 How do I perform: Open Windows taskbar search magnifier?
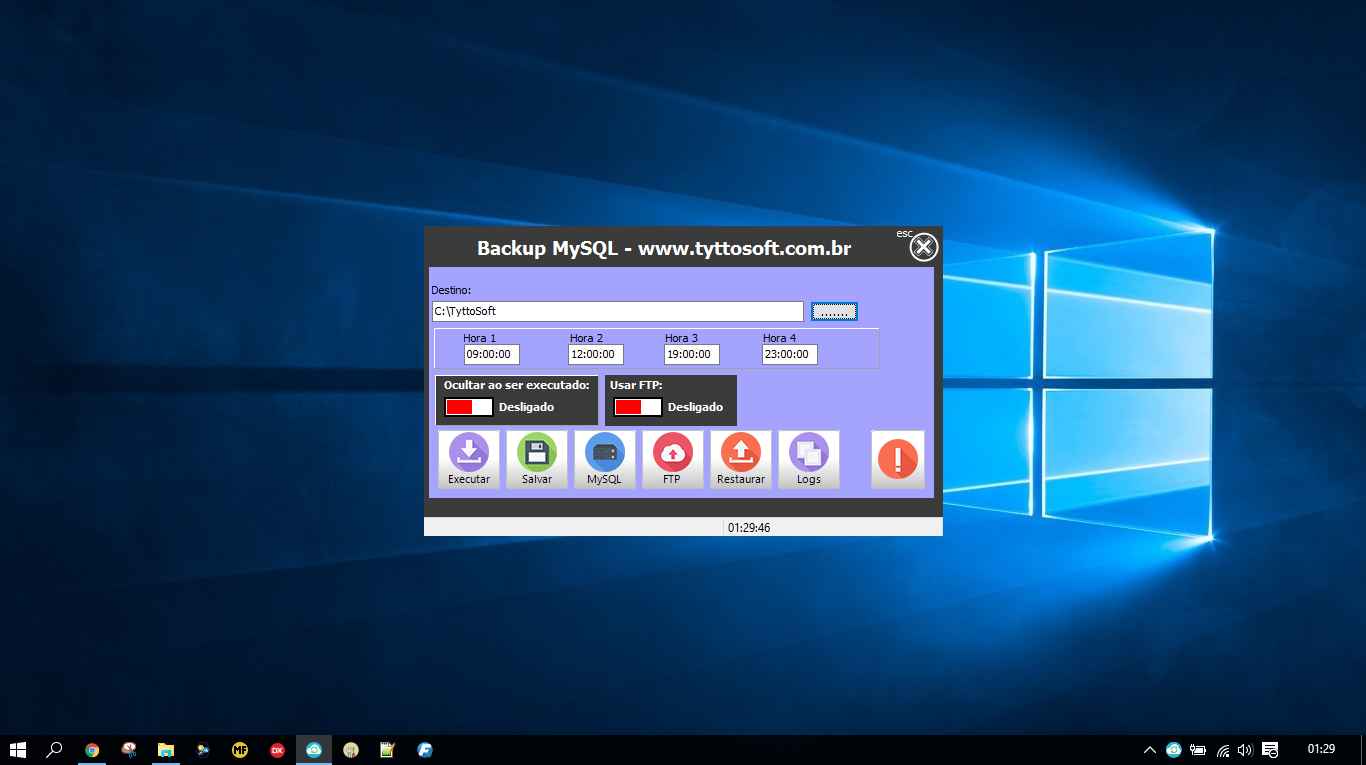pyautogui.click(x=55, y=749)
